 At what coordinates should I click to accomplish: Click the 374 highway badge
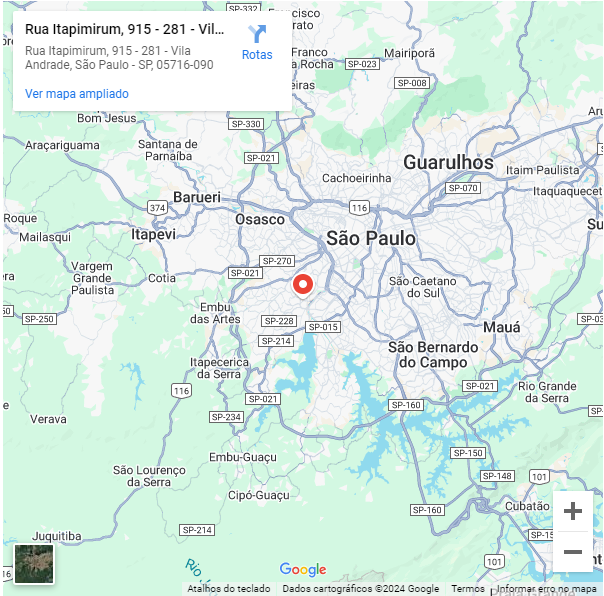pos(157,207)
